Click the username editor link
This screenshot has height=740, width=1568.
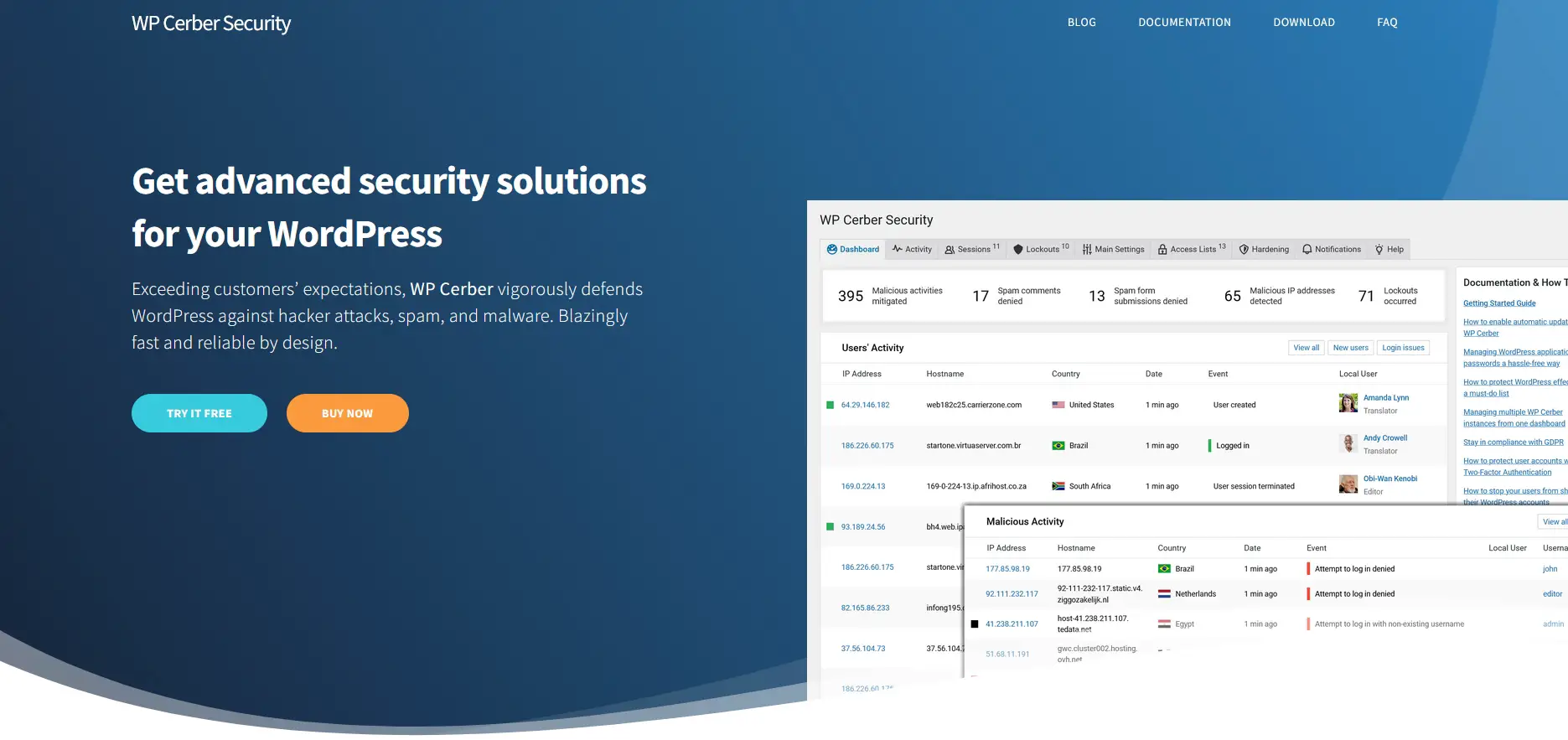1552,594
